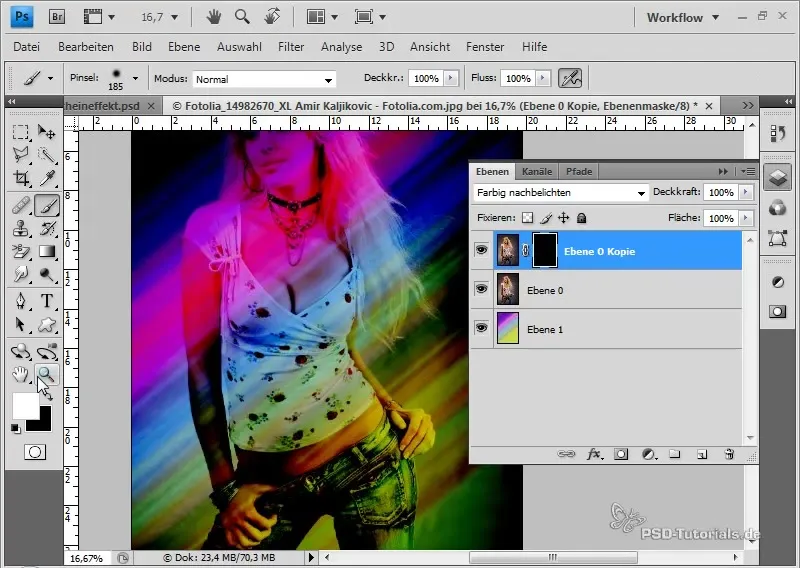Toggle lock image pixels brush icon
The width and height of the screenshot is (800, 568).
[x=546, y=218]
